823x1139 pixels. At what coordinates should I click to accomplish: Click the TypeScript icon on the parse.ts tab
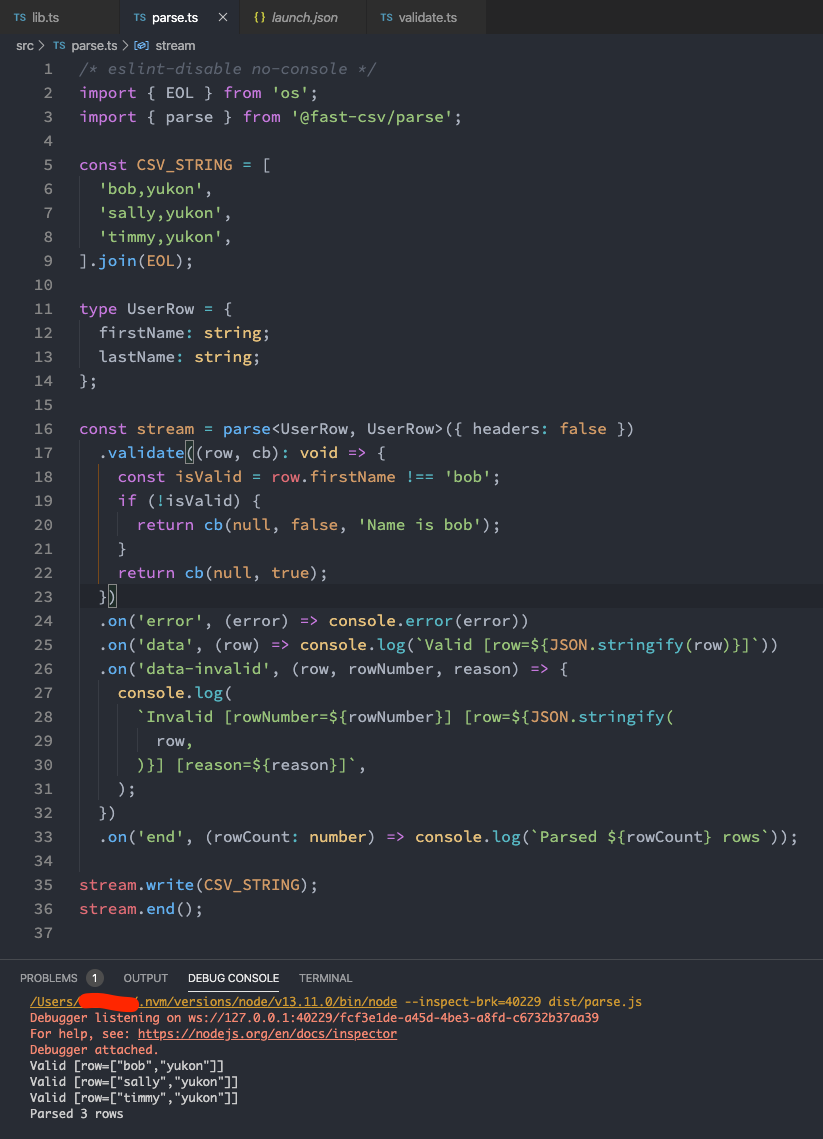tap(140, 16)
